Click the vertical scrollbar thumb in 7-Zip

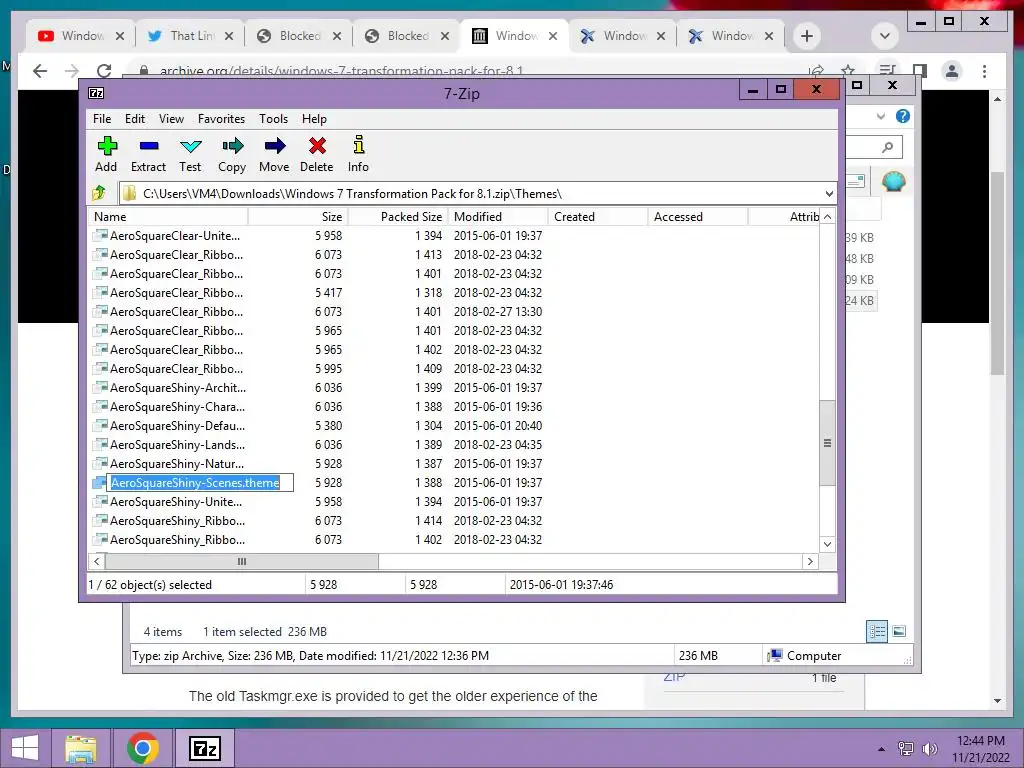tap(827, 443)
